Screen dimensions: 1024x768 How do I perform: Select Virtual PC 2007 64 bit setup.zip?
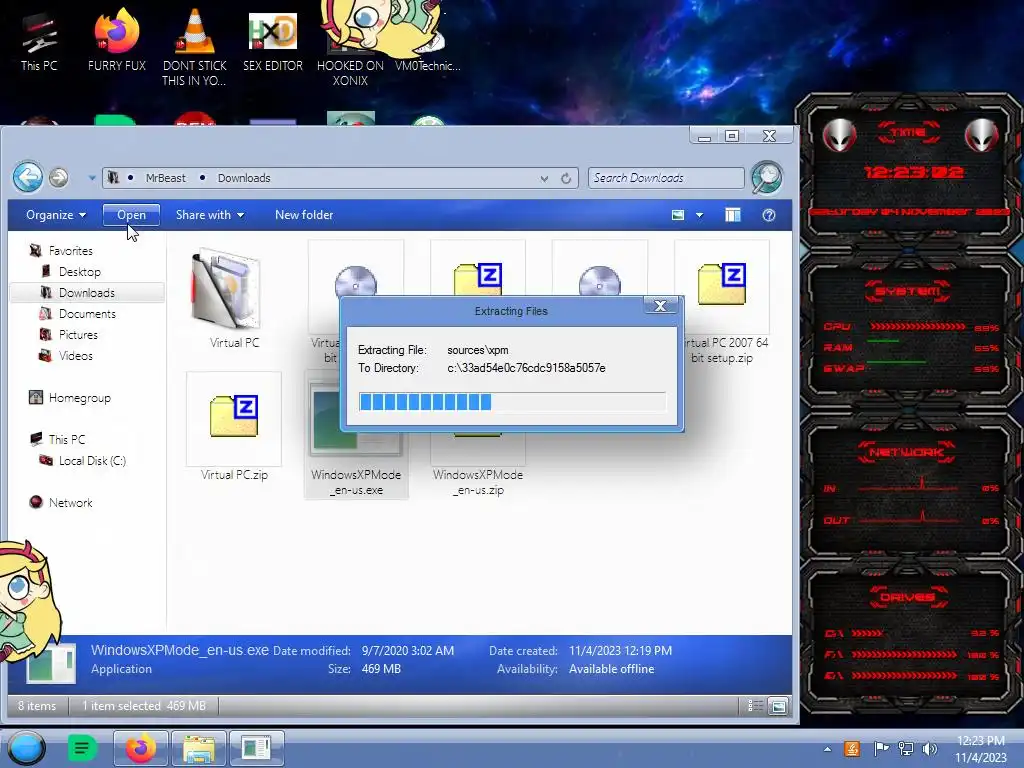(x=722, y=302)
